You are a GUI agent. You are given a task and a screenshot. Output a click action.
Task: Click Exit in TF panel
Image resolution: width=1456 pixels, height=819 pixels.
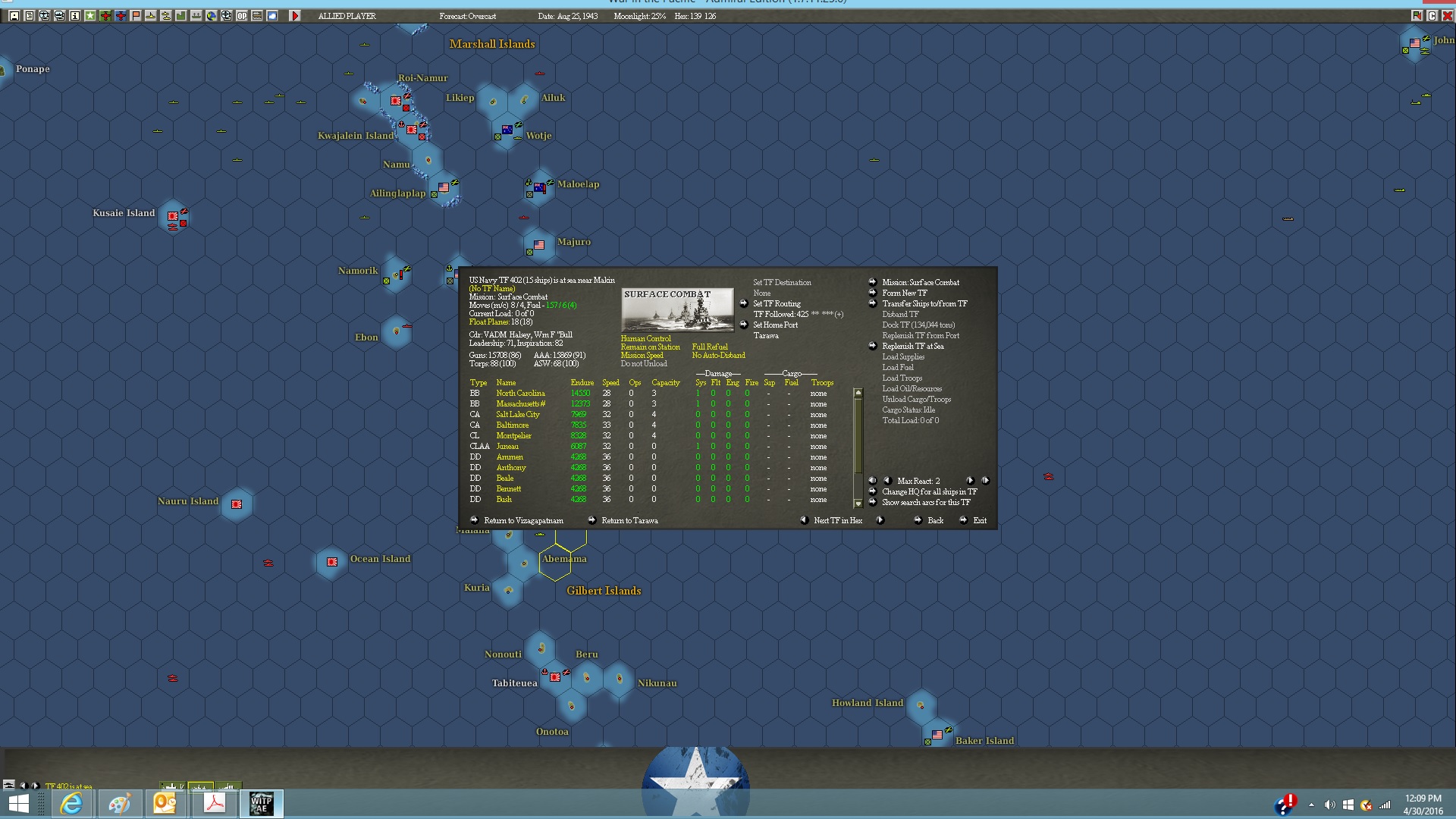coord(979,521)
